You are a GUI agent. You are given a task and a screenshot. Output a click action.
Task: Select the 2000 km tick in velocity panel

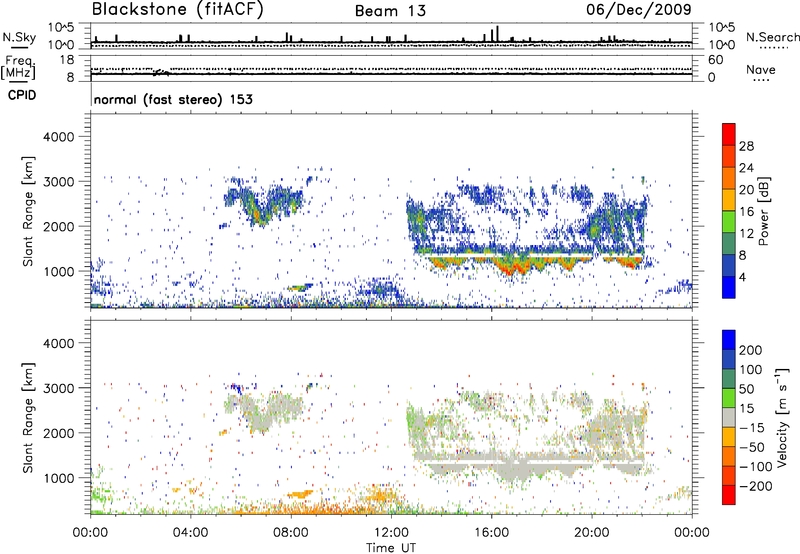coord(58,433)
